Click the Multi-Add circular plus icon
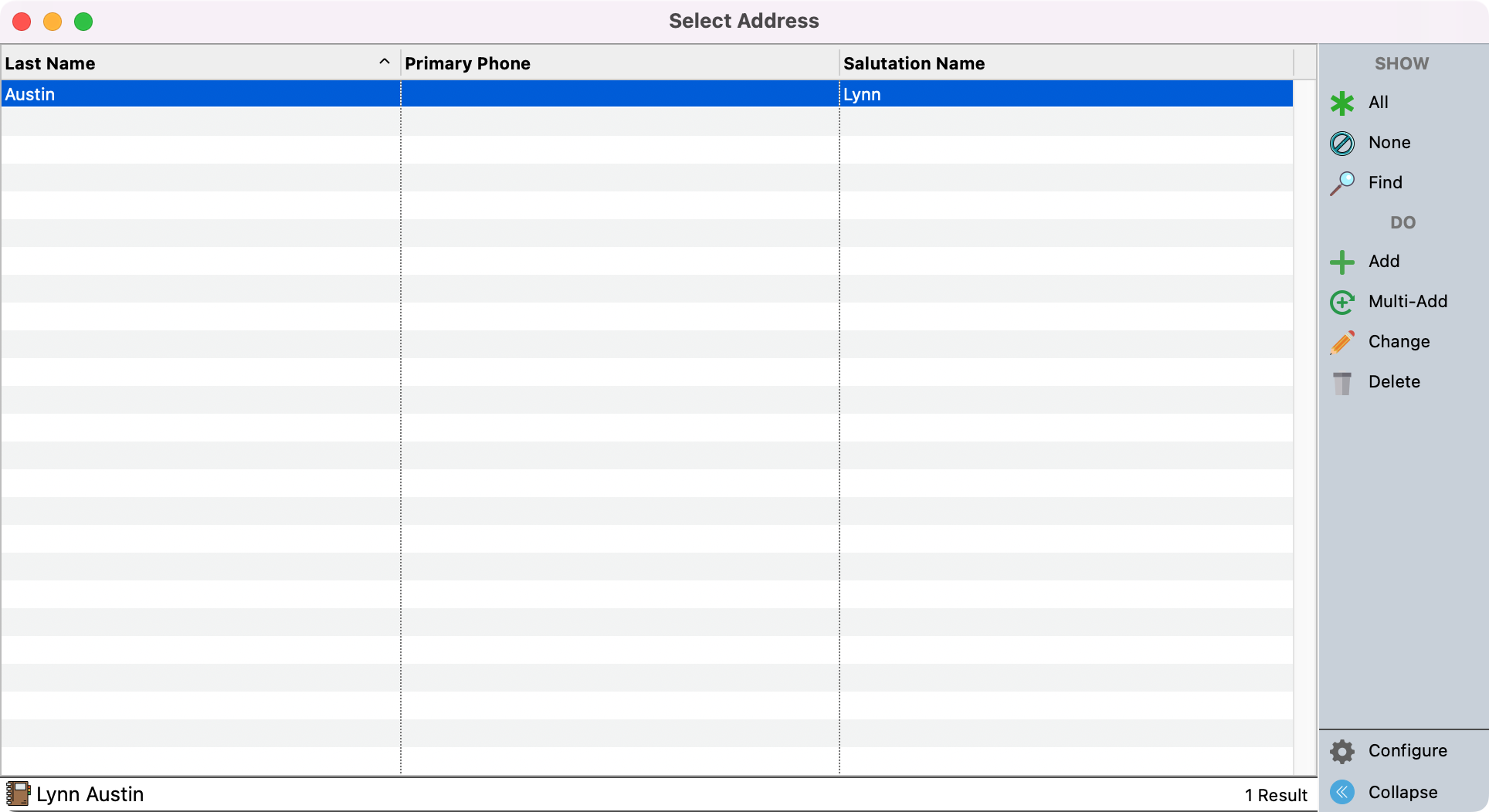Viewport: 1489px width, 812px height. (x=1342, y=302)
